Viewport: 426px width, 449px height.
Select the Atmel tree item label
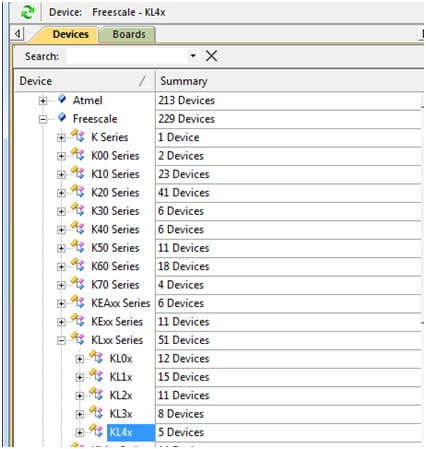(x=87, y=100)
